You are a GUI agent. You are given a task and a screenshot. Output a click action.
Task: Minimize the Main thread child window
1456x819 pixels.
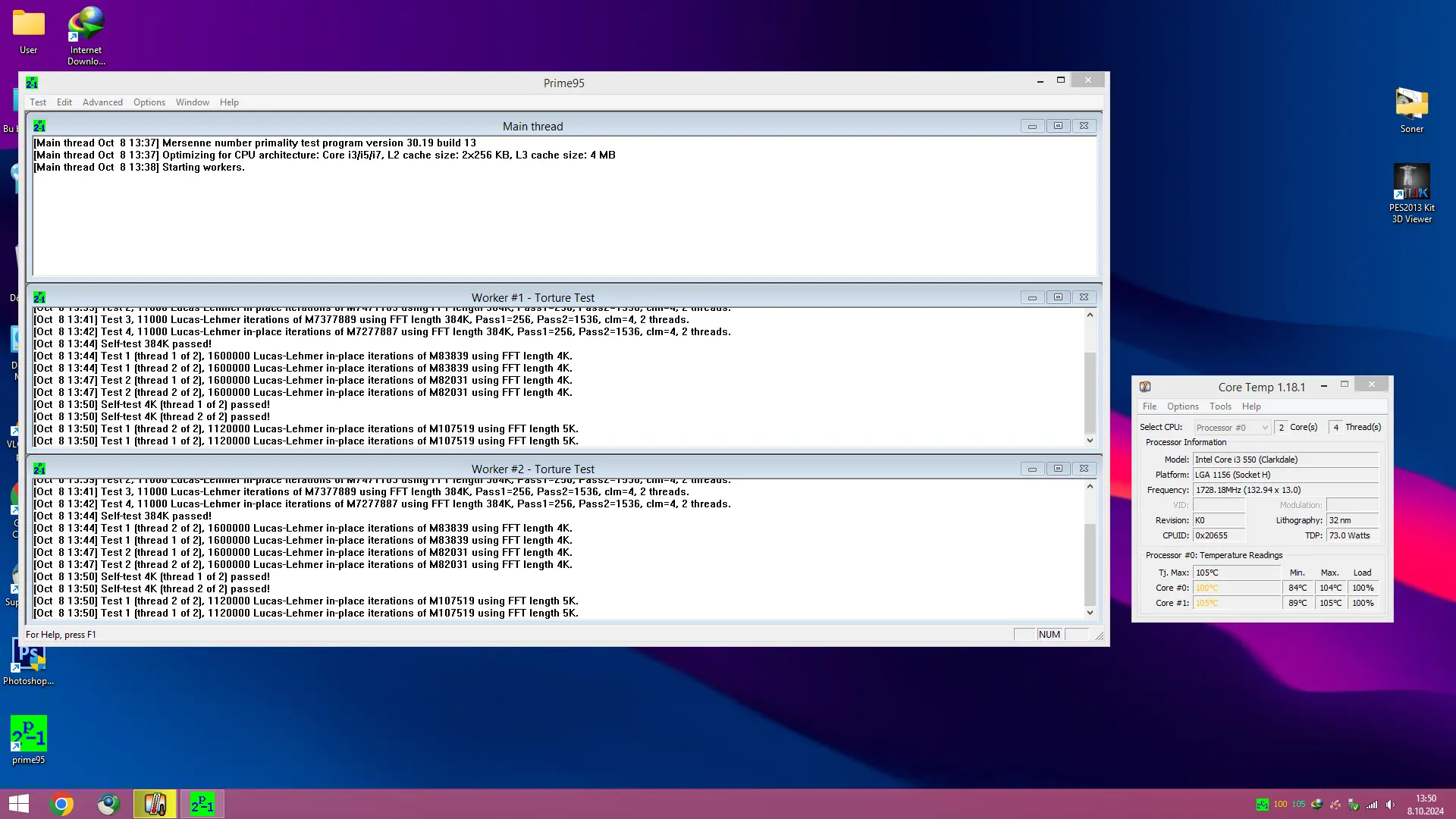point(1032,126)
